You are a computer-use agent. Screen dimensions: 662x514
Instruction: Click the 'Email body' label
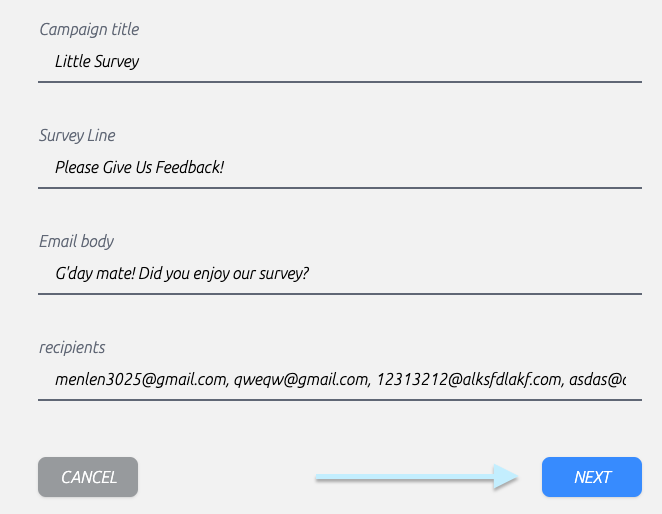[76, 242]
